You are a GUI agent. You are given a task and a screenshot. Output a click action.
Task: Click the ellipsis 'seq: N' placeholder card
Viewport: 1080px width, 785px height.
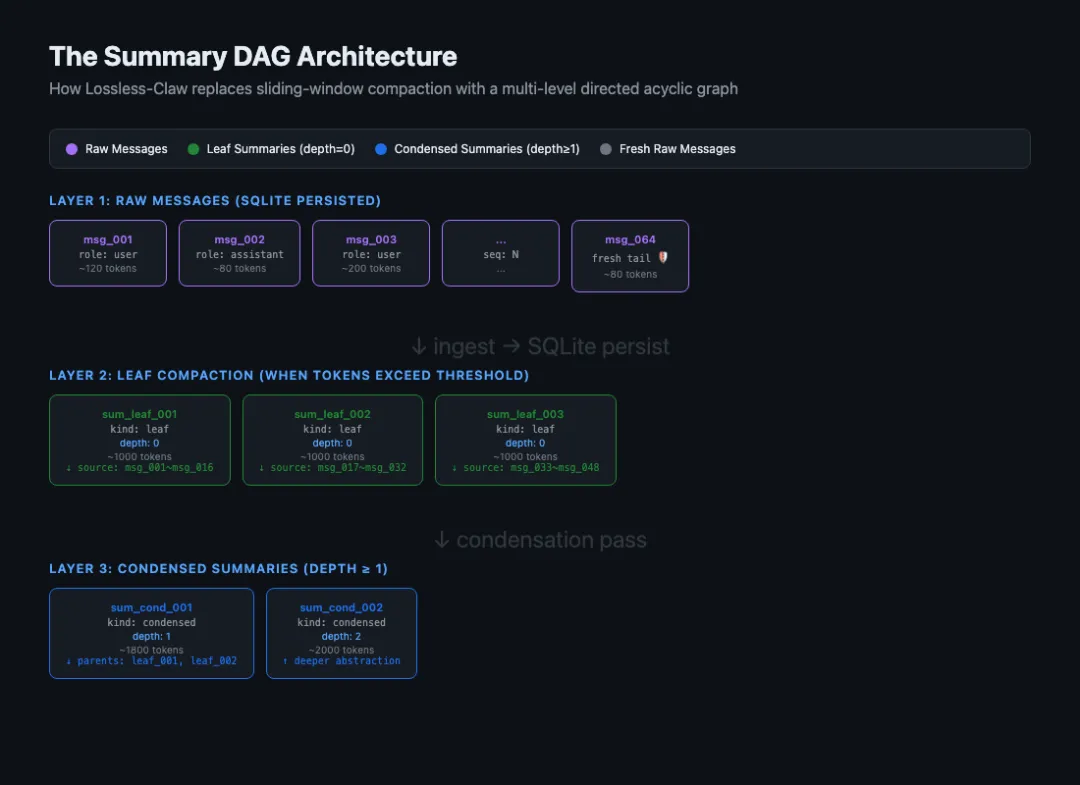[x=500, y=254]
